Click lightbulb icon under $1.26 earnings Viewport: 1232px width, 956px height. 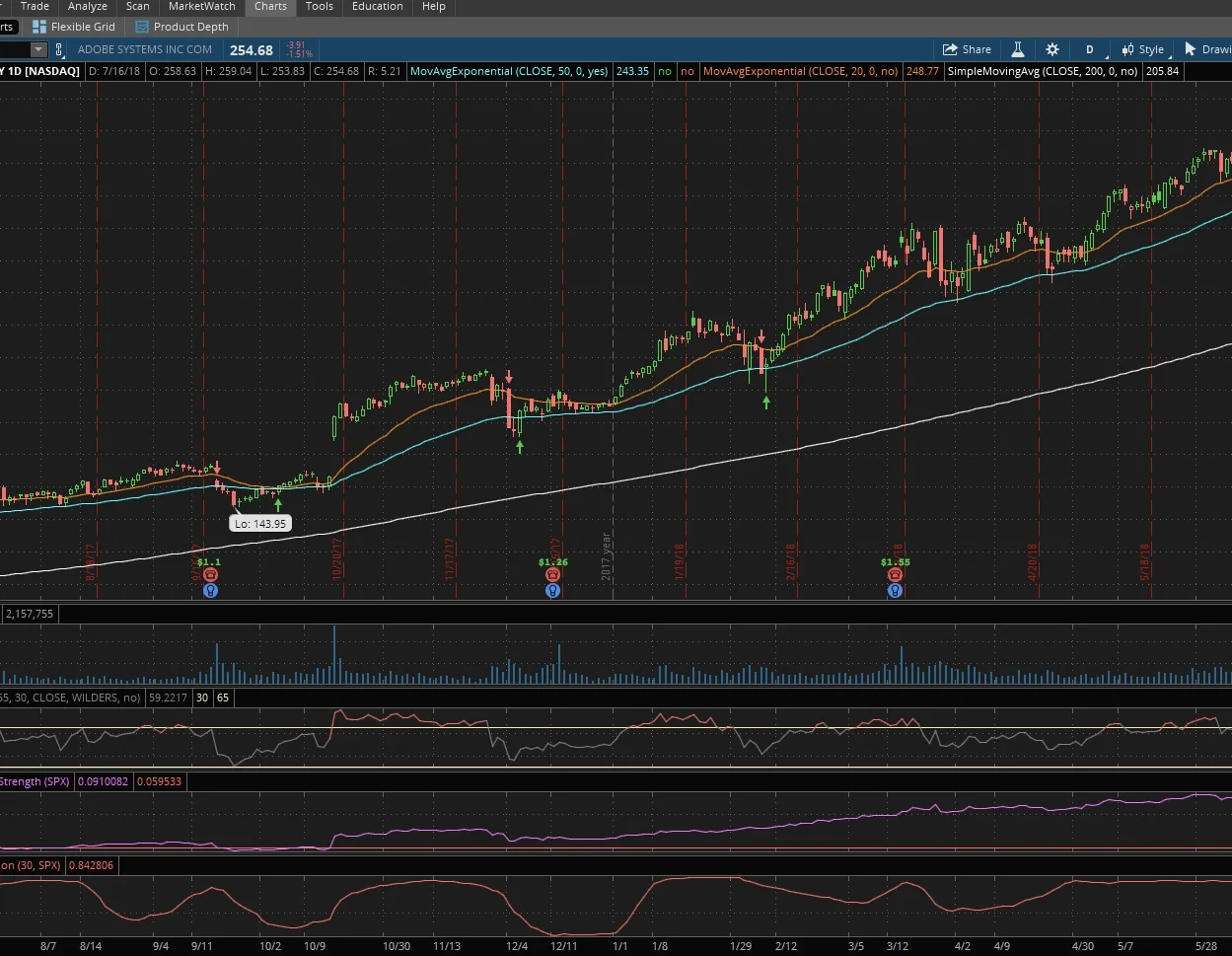(552, 590)
